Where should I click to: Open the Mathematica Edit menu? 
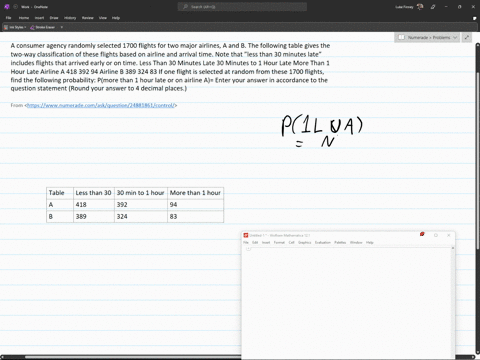(x=255, y=243)
